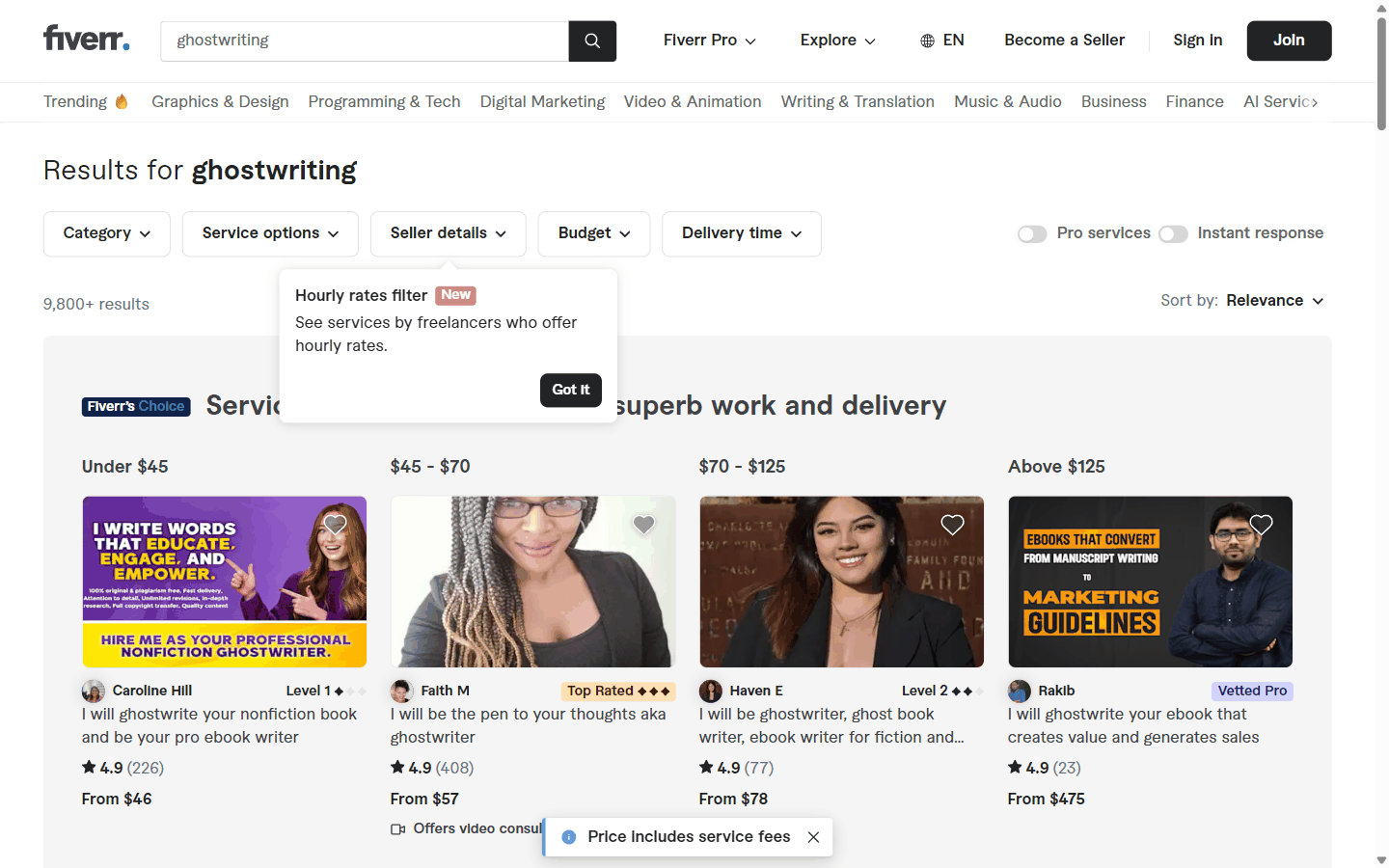Open Caroline Hill's purple gig thumbnail
Viewport: 1389px width, 868px height.
pyautogui.click(x=225, y=582)
